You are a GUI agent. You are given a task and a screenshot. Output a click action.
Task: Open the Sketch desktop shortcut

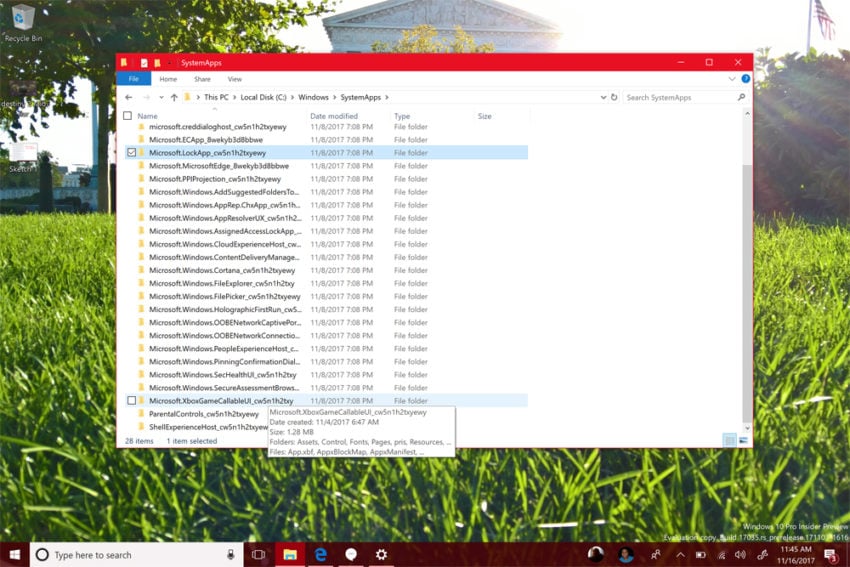click(x=22, y=158)
